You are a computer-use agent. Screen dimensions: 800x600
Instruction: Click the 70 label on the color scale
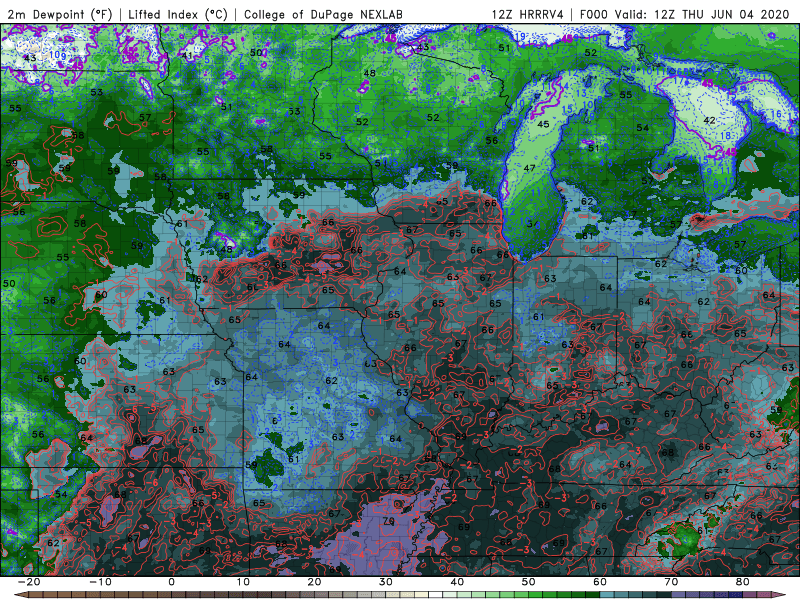pos(671,582)
